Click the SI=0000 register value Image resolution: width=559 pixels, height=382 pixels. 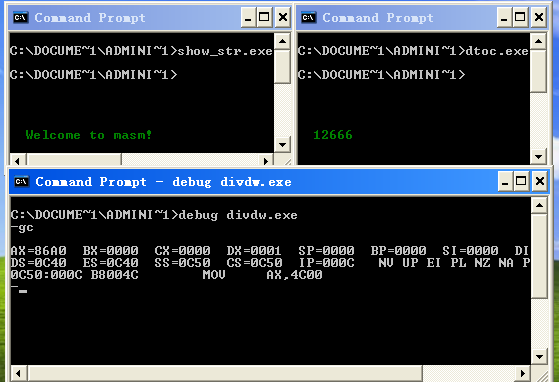pos(470,251)
